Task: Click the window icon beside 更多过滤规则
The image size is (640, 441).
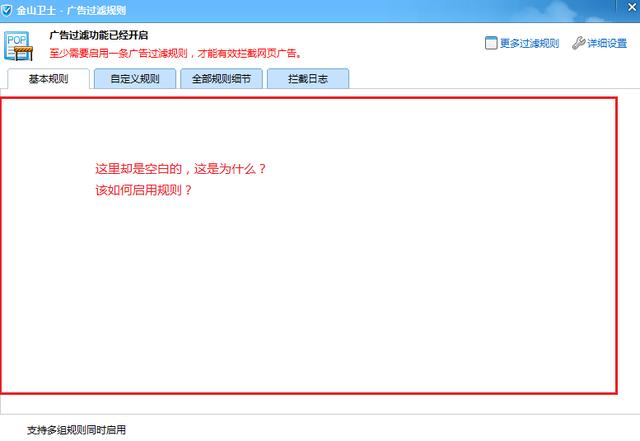Action: pos(491,43)
